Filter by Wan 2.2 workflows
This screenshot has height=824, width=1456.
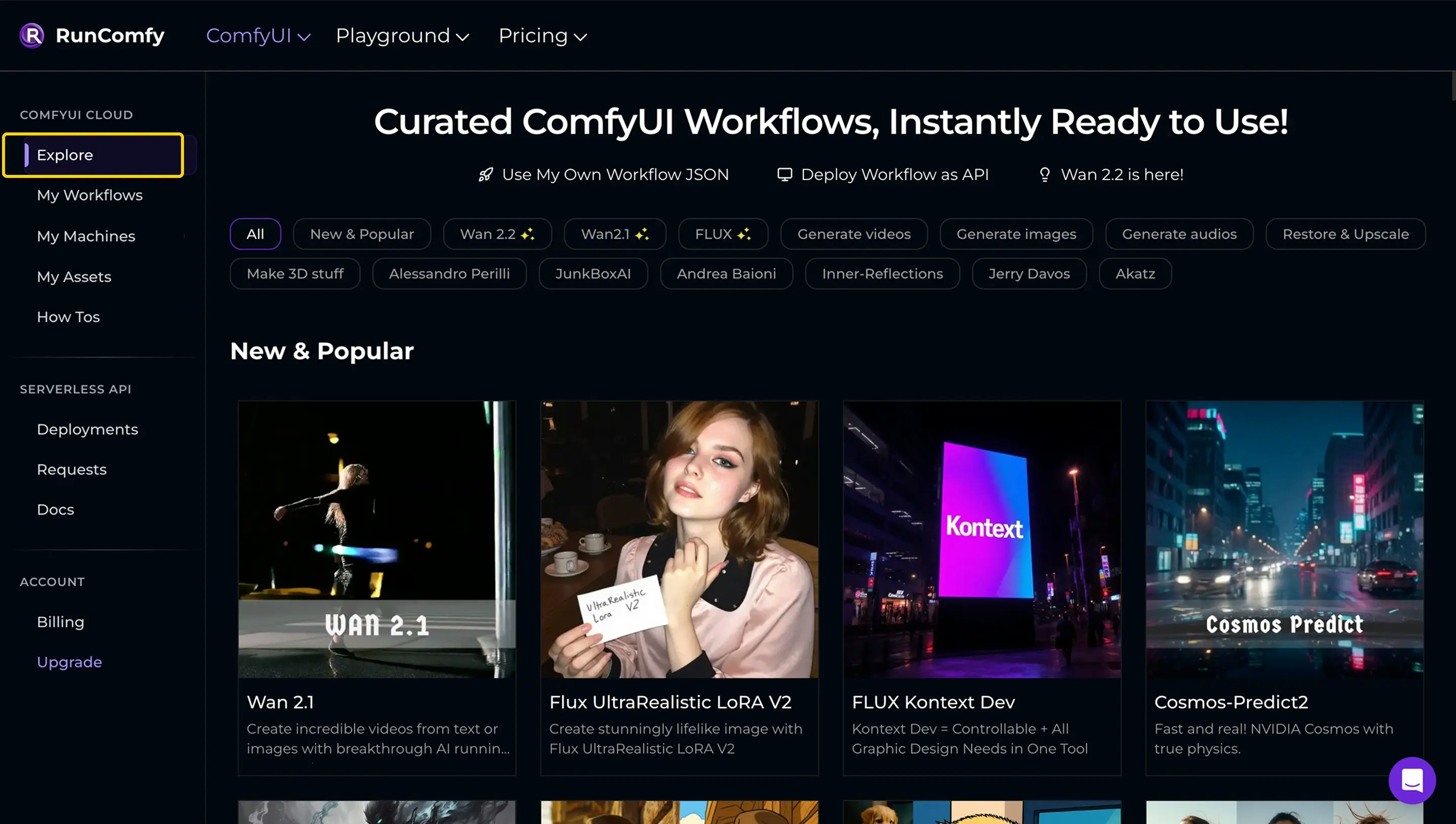497,234
